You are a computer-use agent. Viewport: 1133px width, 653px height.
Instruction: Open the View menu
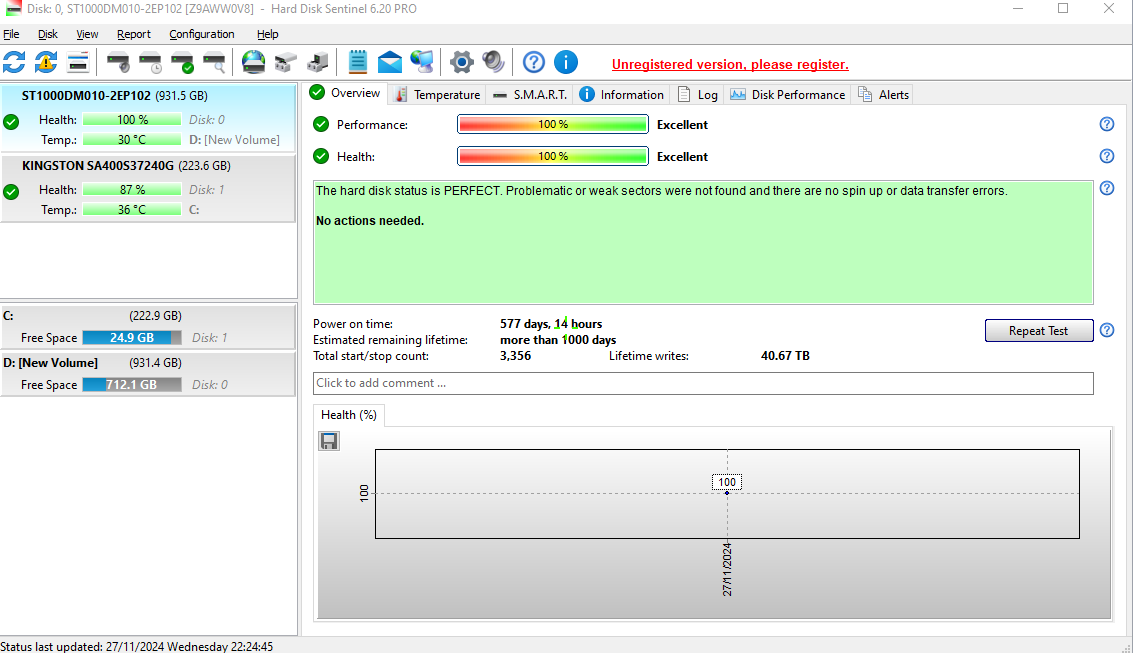click(x=87, y=34)
